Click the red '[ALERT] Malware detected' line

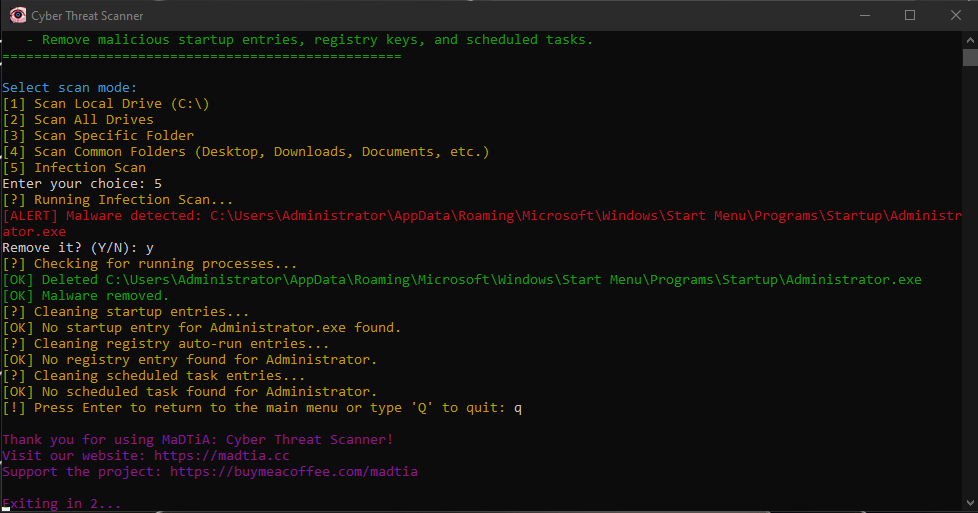click(x=482, y=223)
